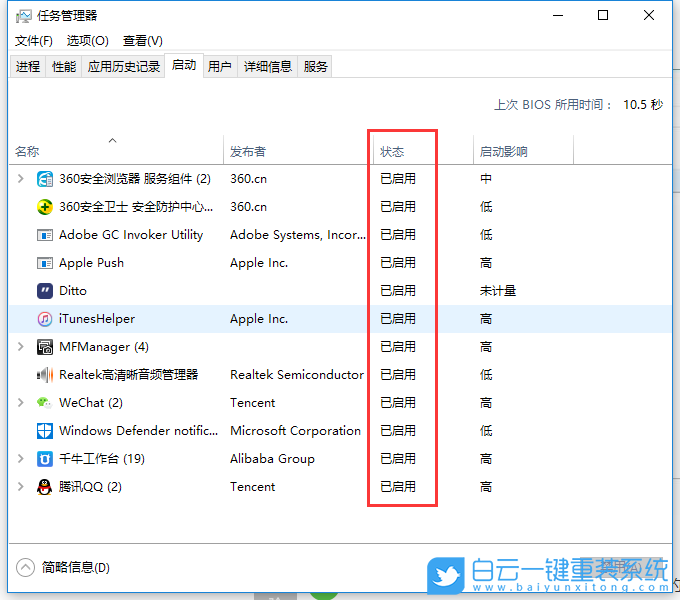
Task: Open the 查看(V) menu
Action: (143, 41)
